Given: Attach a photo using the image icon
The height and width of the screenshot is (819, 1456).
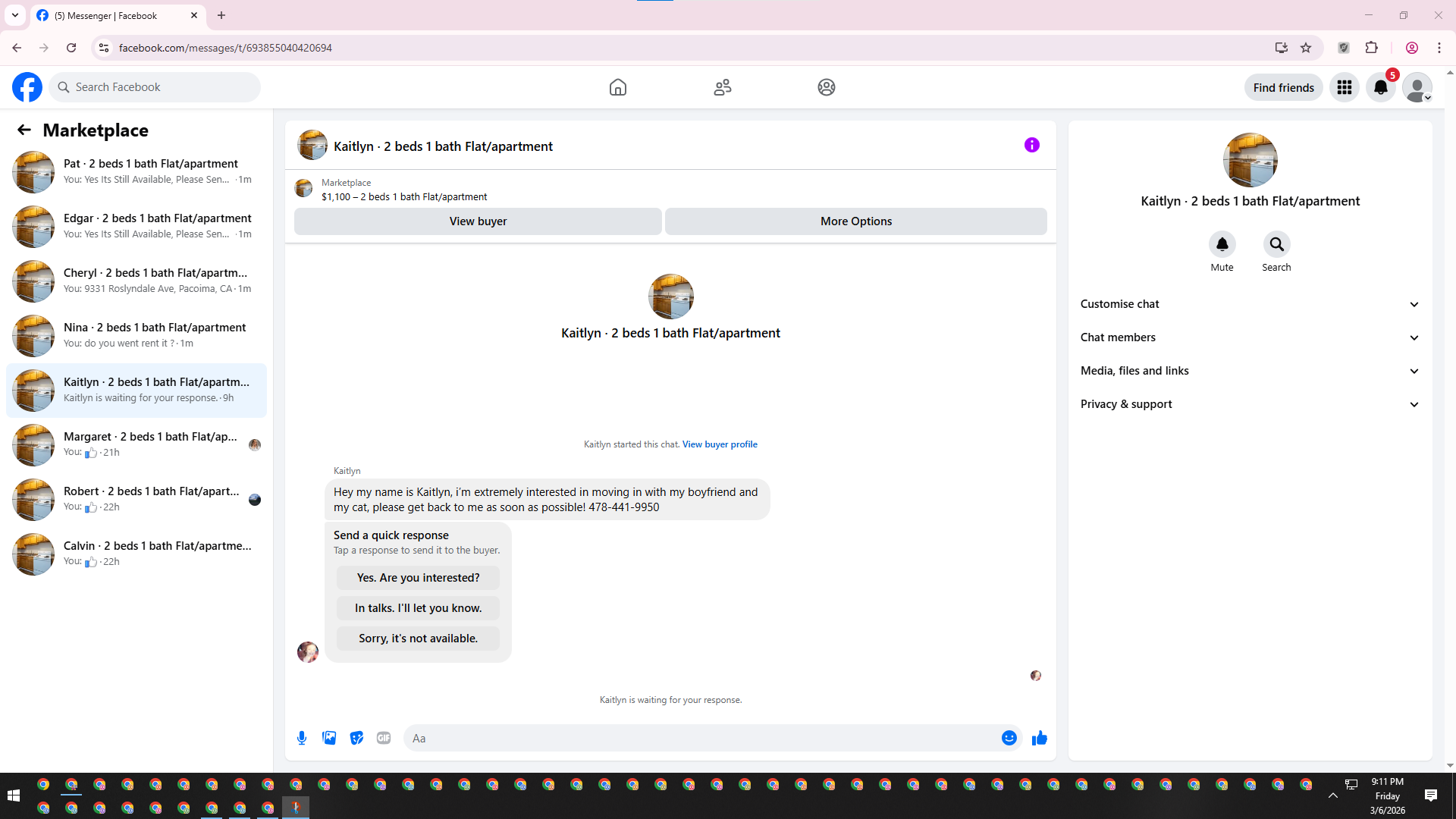Looking at the screenshot, I should [329, 738].
